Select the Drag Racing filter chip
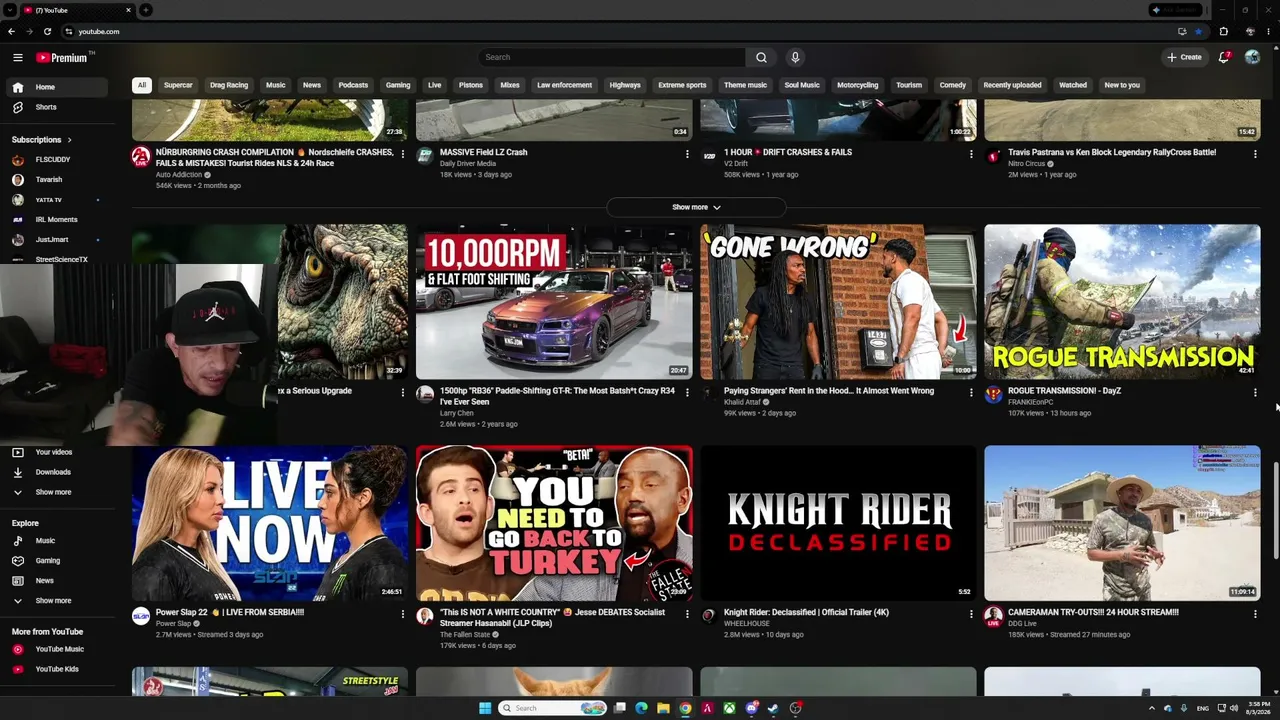The height and width of the screenshot is (720, 1280). (x=229, y=85)
